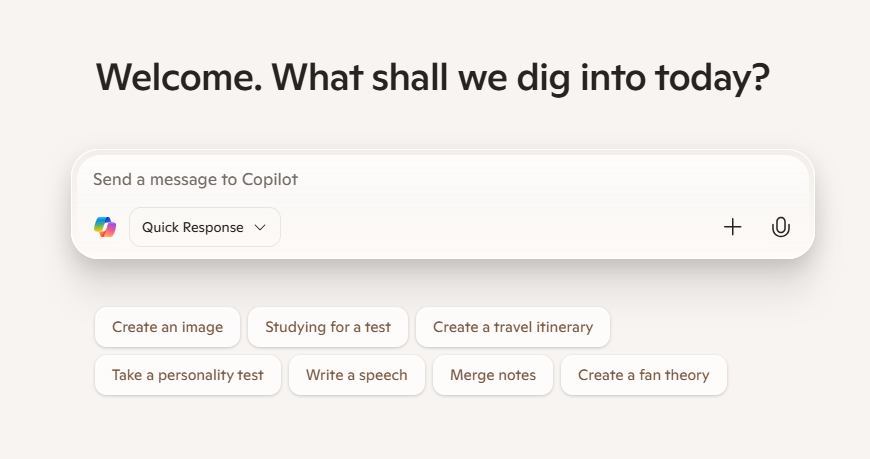Choose the Write a speech suggestion
870x459 pixels.
coord(357,375)
